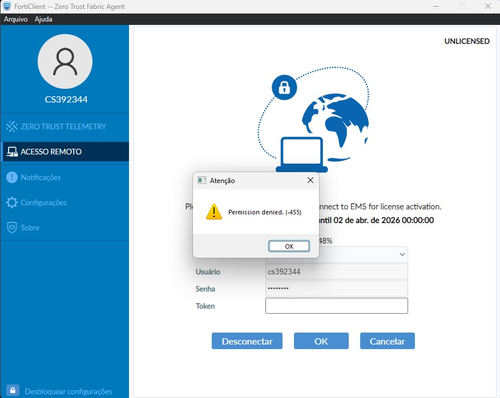Click the UNLICENSED status text
Screen dimensions: 500x398
[x=467, y=41]
